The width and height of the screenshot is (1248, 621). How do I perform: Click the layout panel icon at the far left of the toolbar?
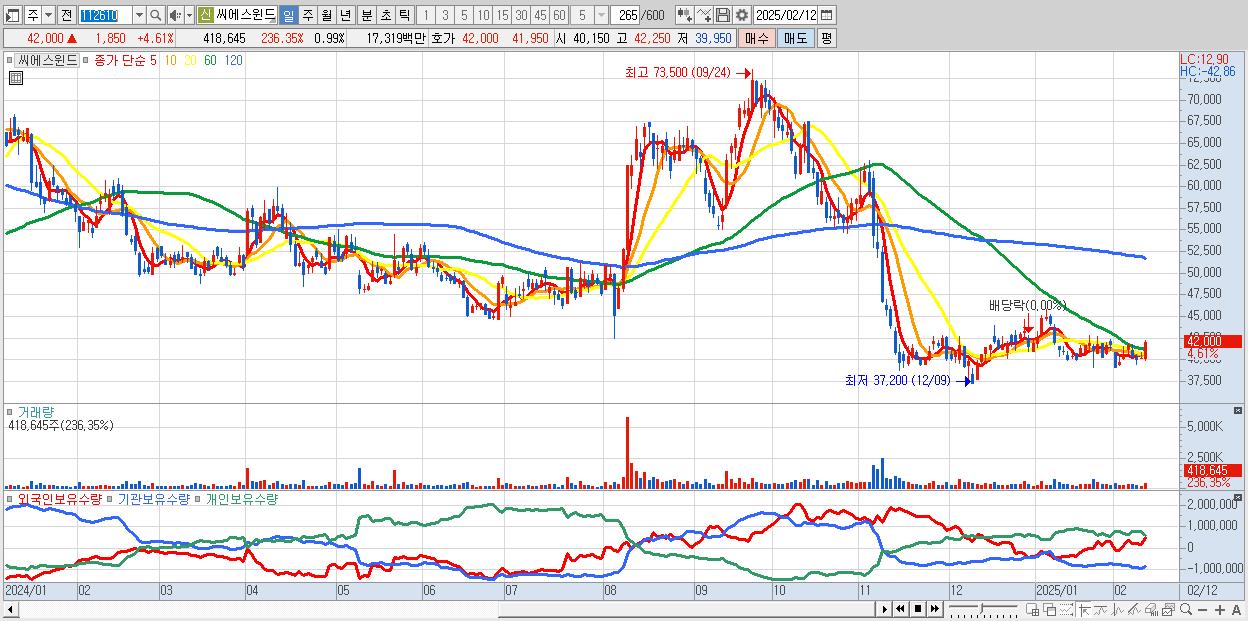(x=11, y=15)
